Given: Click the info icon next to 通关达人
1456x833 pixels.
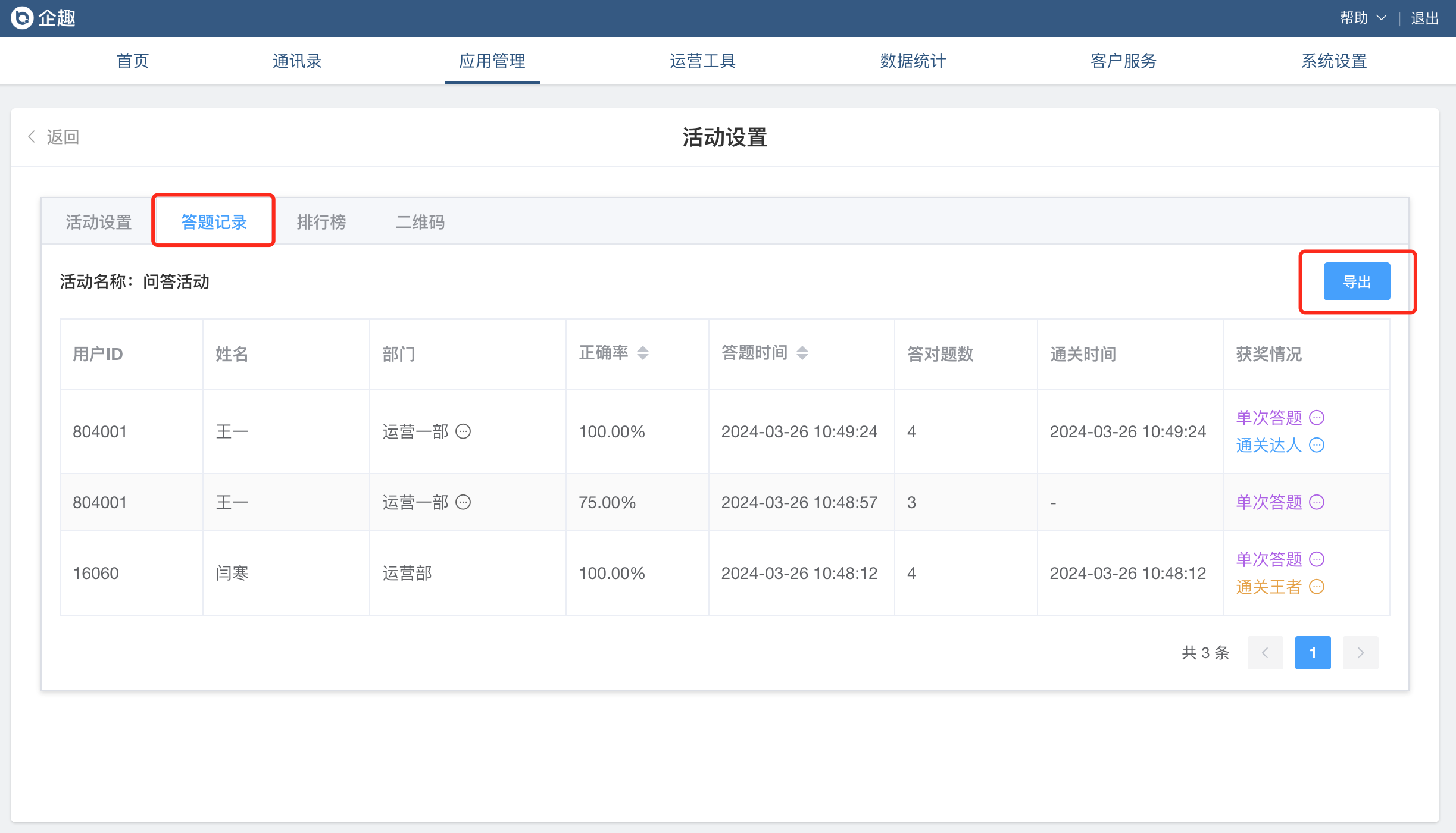Looking at the screenshot, I should 1317,445.
